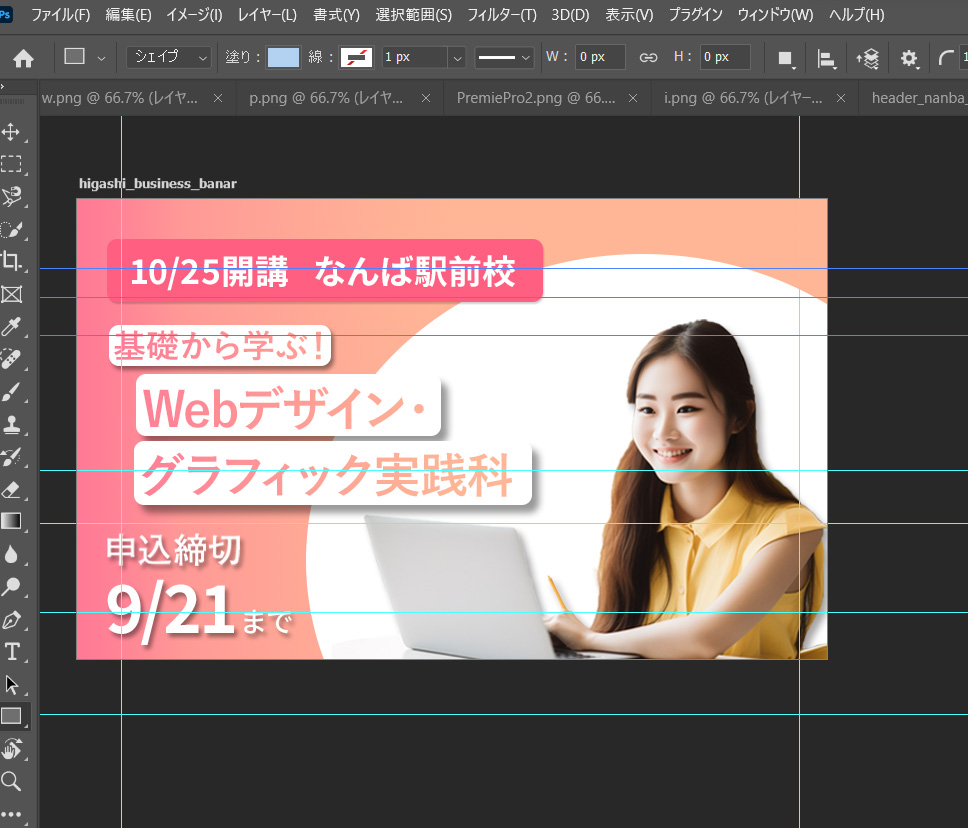Select the Dodge tool
Viewport: 968px width, 828px height.
10,587
